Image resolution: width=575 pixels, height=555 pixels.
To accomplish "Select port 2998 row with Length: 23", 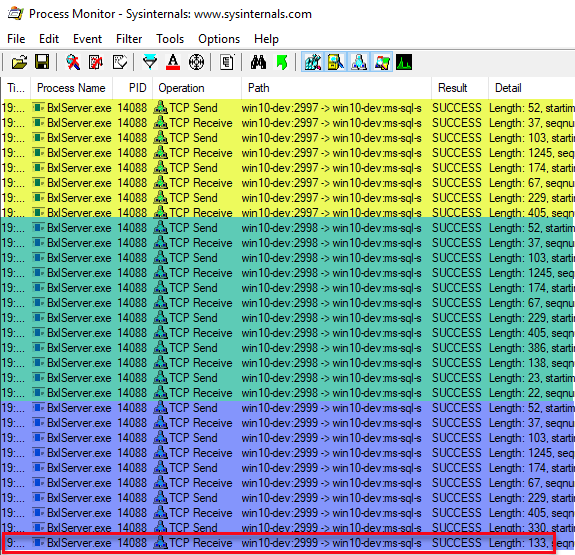I will (288, 378).
